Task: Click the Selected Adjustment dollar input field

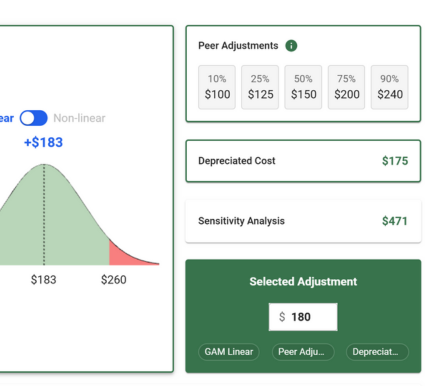Action: pos(303,317)
